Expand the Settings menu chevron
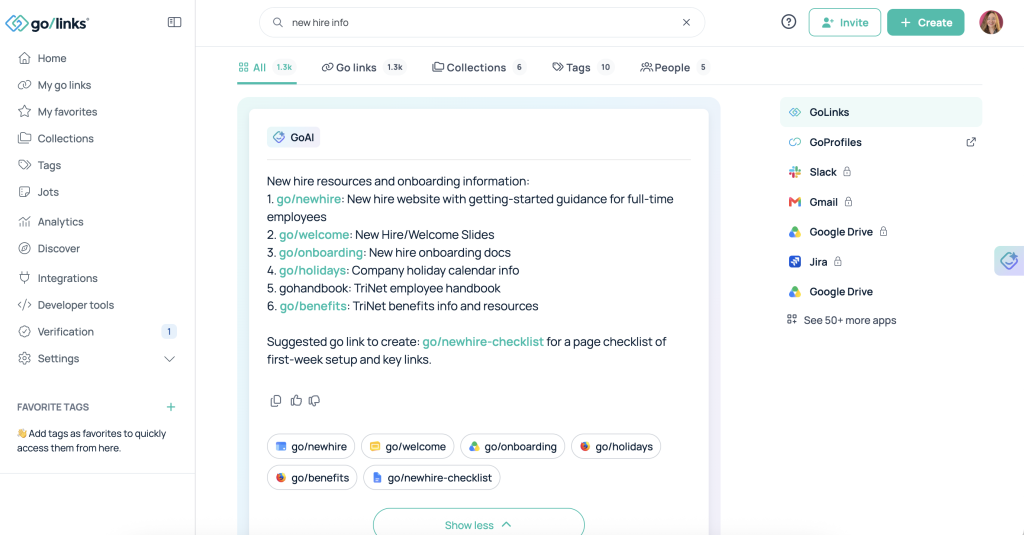Viewport: 1024px width, 535px height. tap(169, 359)
